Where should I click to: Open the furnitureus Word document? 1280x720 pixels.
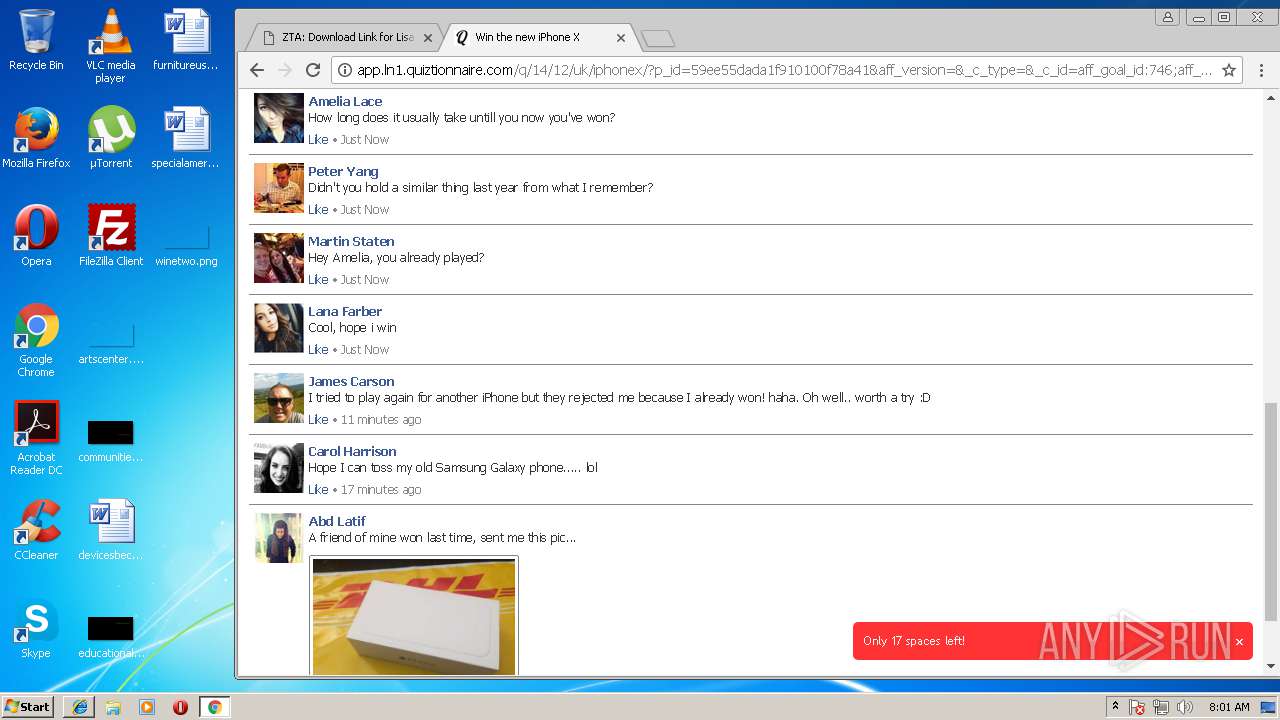186,40
